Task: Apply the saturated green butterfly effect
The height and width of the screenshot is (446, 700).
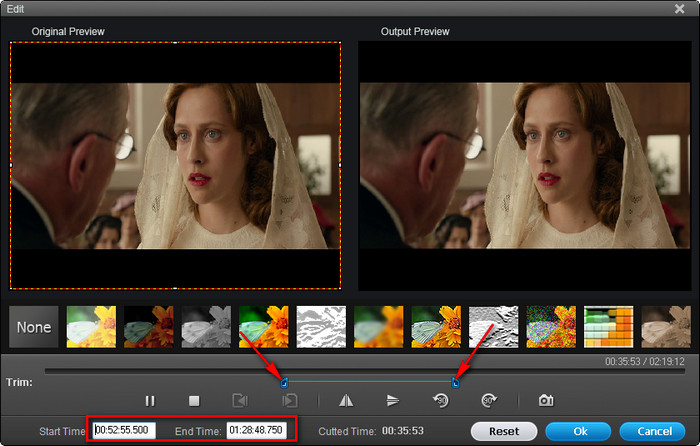Action: coord(264,327)
